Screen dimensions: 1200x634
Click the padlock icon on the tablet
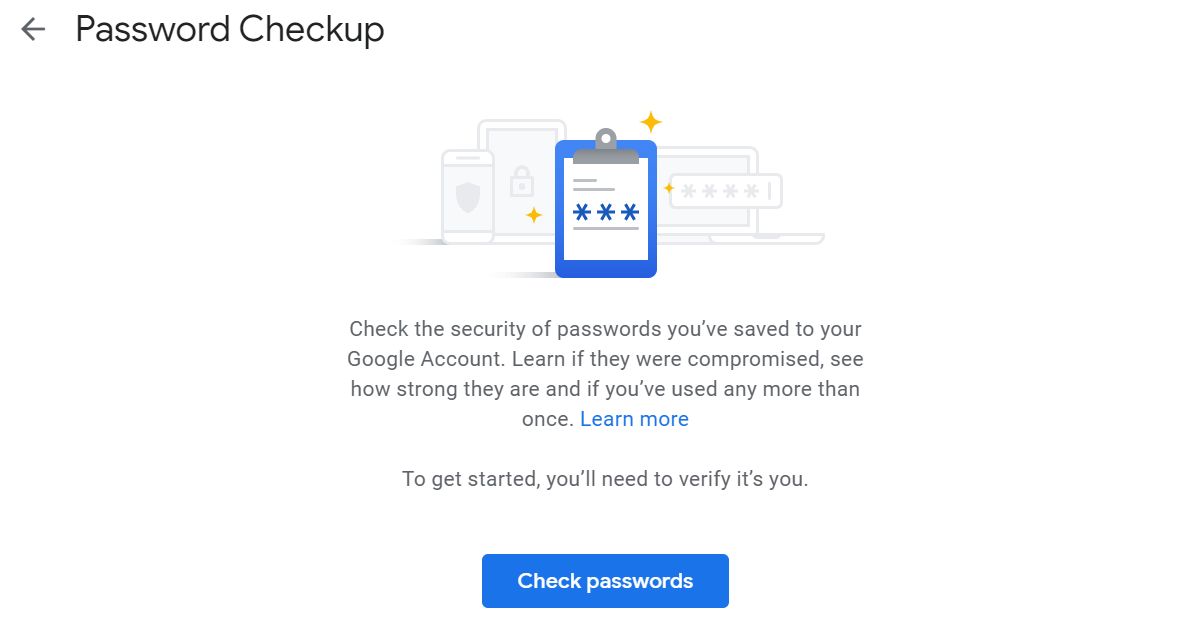pos(521,181)
